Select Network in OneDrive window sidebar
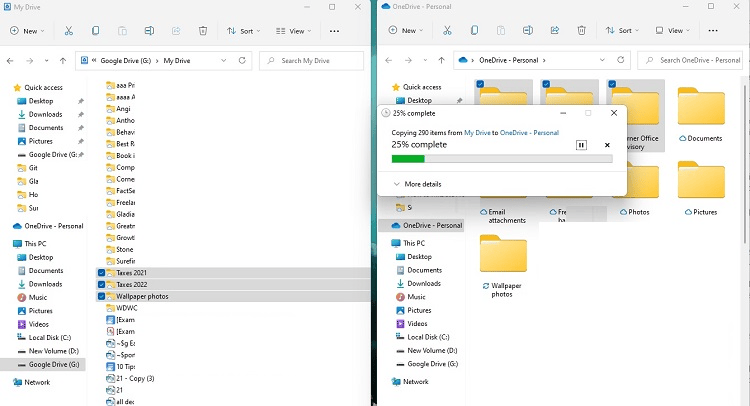 (x=410, y=382)
